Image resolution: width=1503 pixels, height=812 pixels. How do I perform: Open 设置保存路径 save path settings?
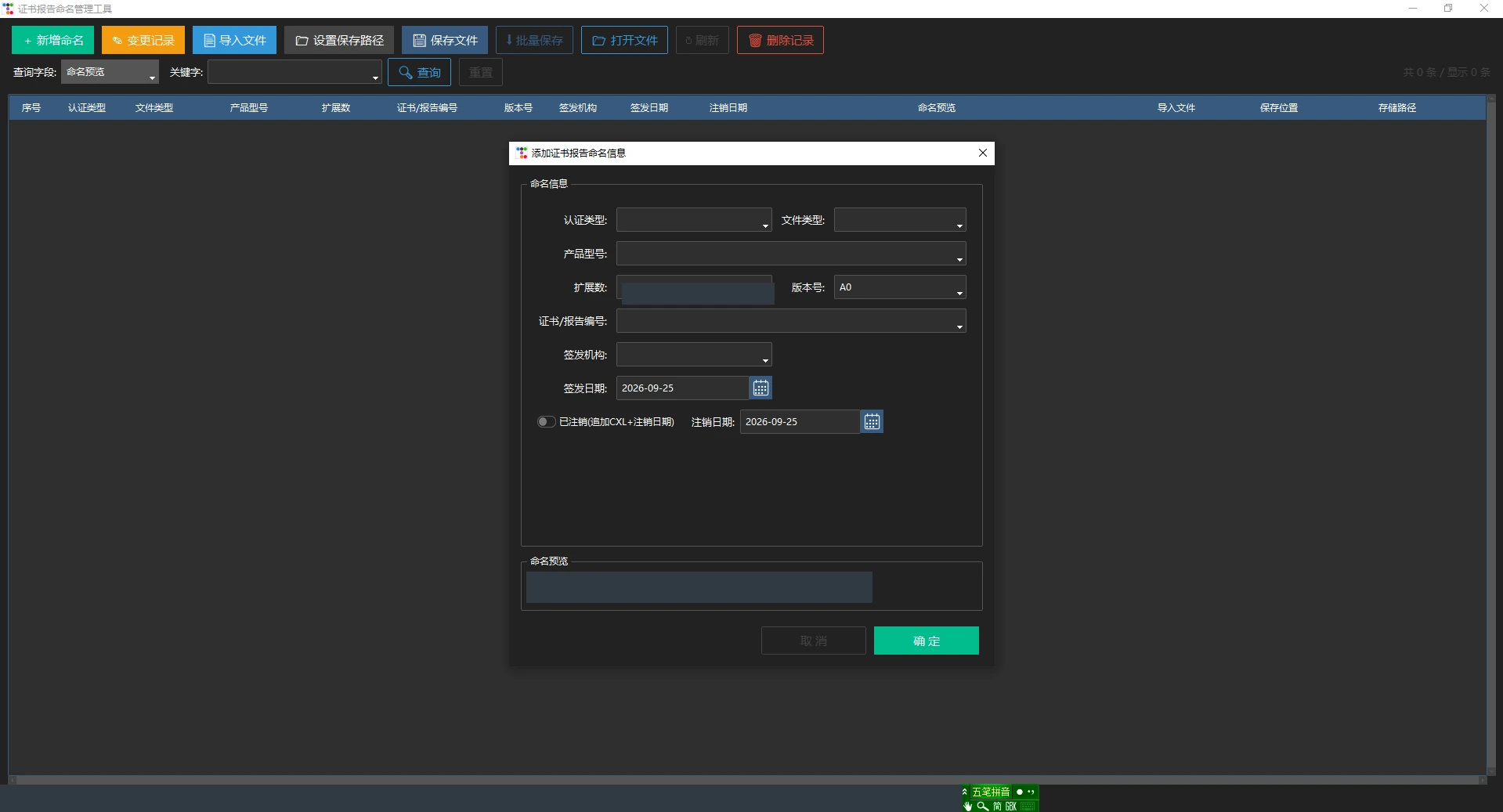pos(339,40)
